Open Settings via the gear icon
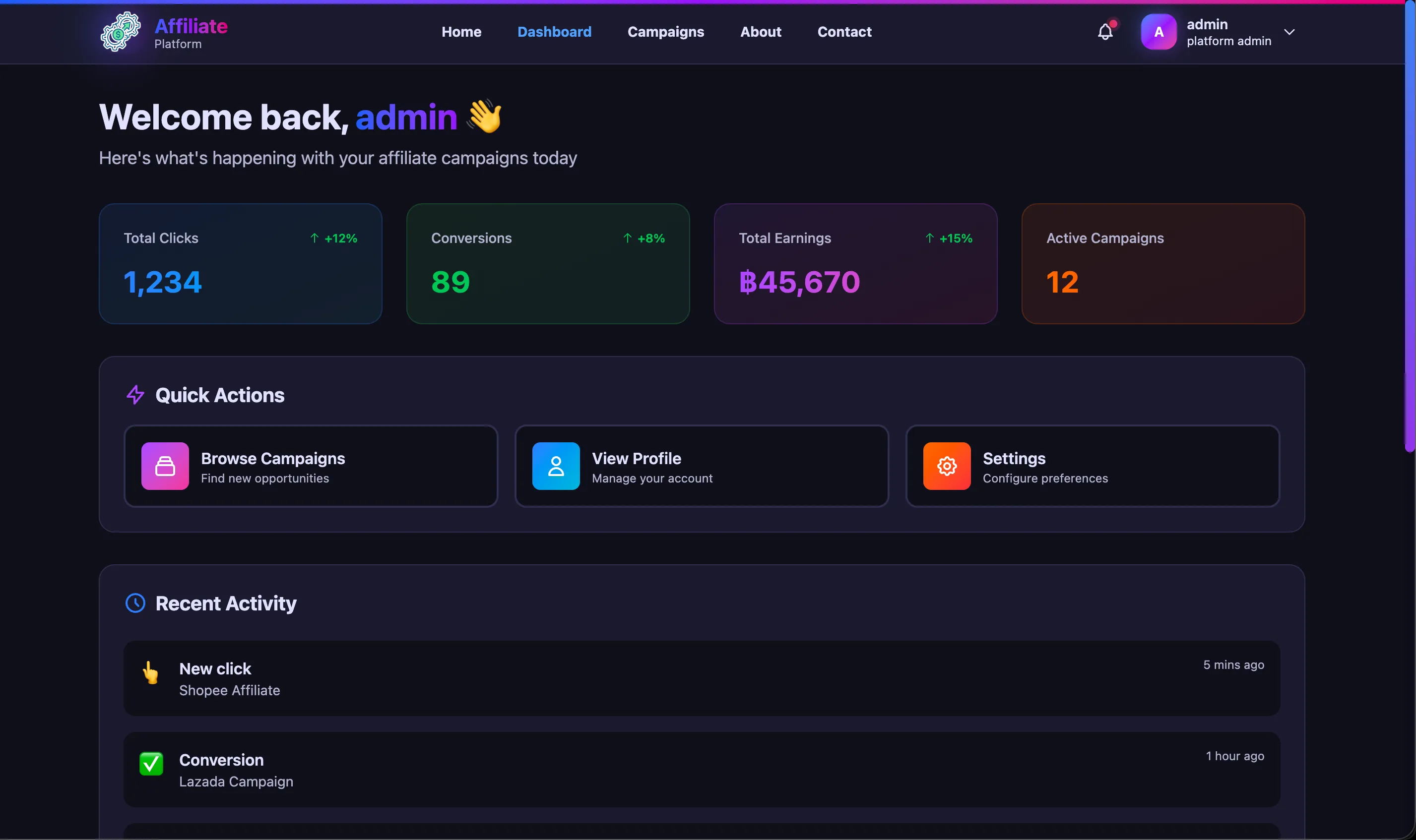This screenshot has width=1416, height=840. click(946, 466)
